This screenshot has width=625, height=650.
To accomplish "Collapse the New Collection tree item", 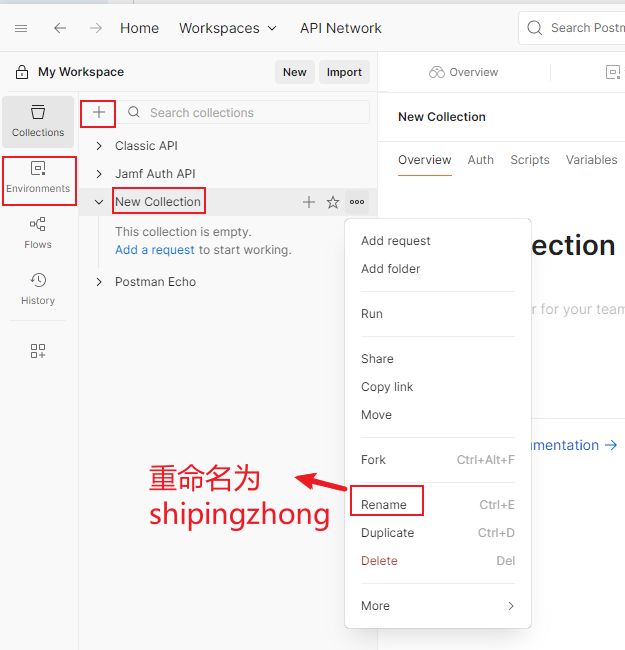I will click(x=99, y=202).
